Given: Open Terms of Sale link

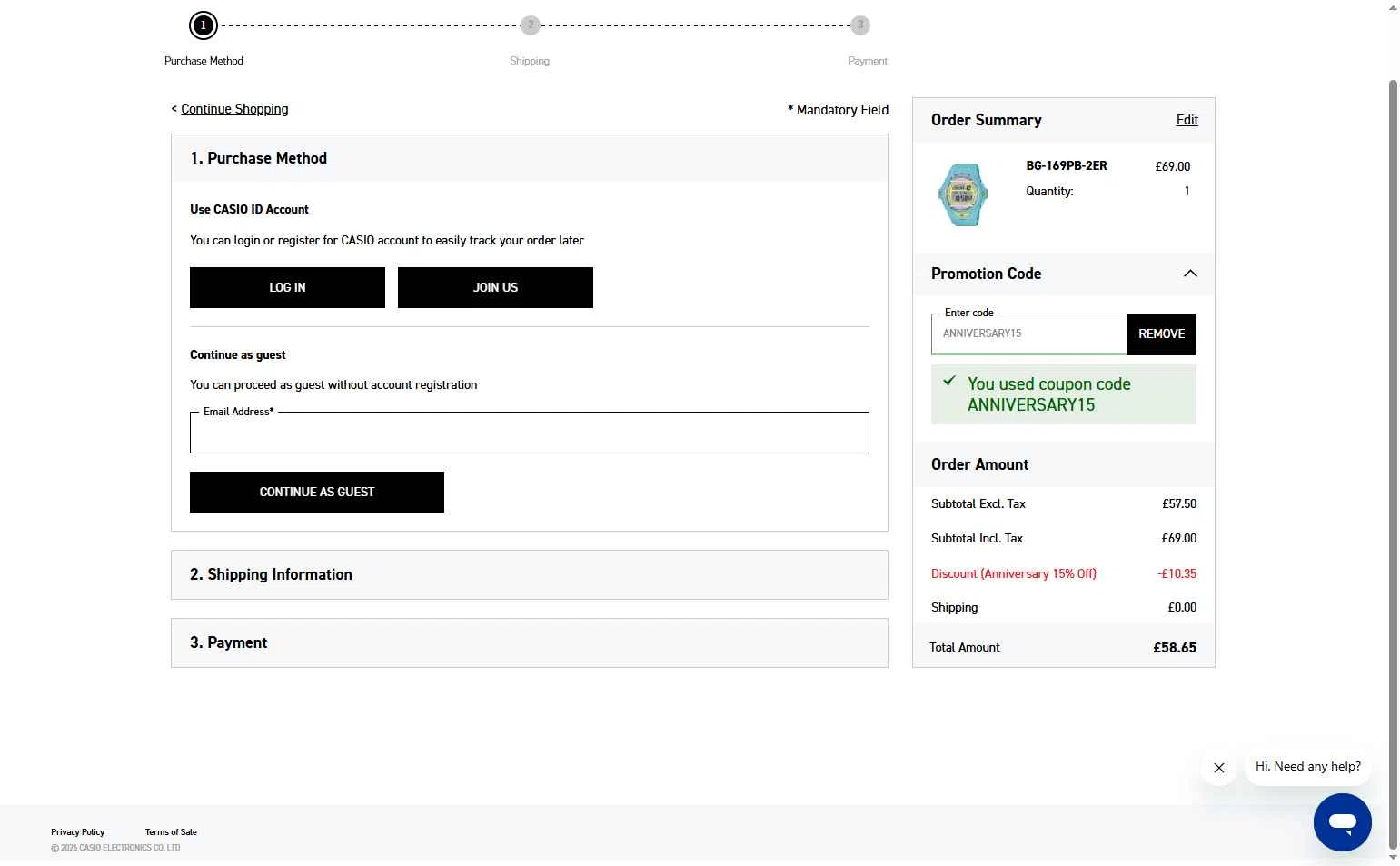Looking at the screenshot, I should (x=171, y=832).
